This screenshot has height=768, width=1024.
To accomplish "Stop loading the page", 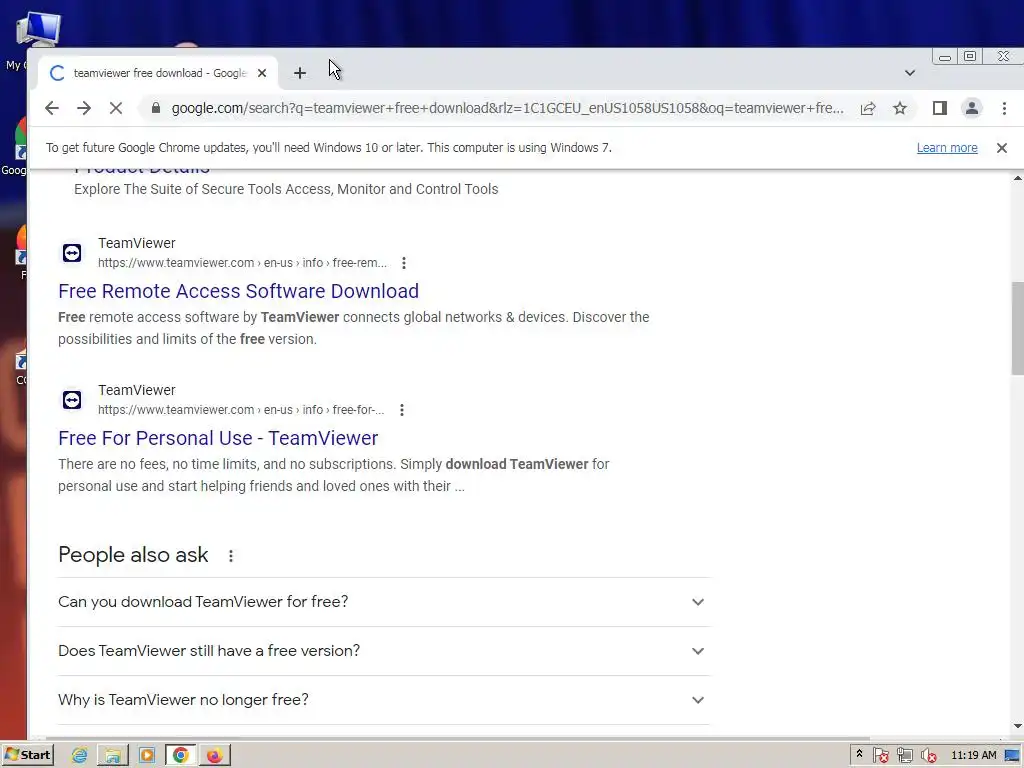I will (116, 108).
